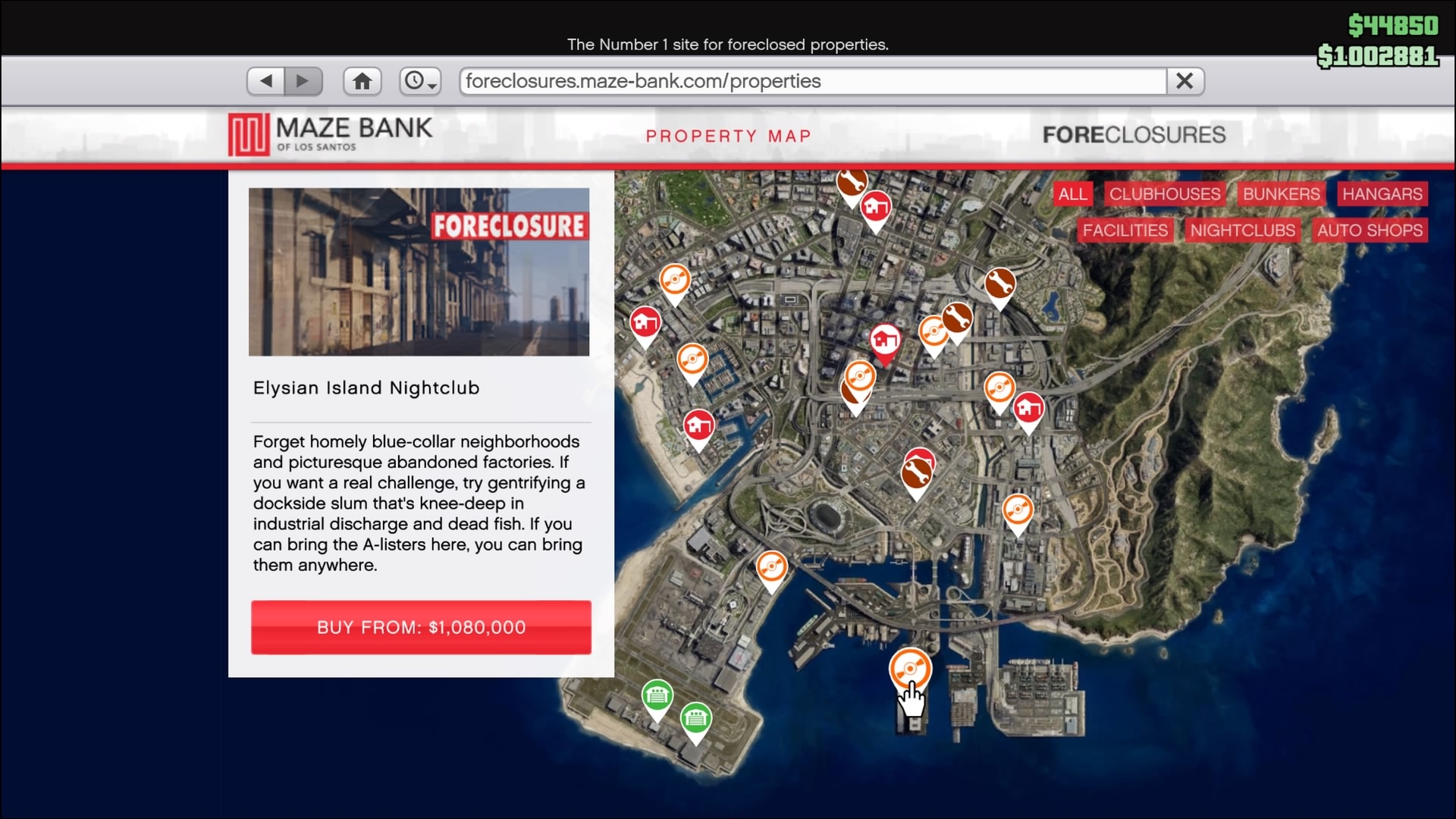Filter map to FACILITIES
Screen dimensions: 1456x819
coord(1125,231)
